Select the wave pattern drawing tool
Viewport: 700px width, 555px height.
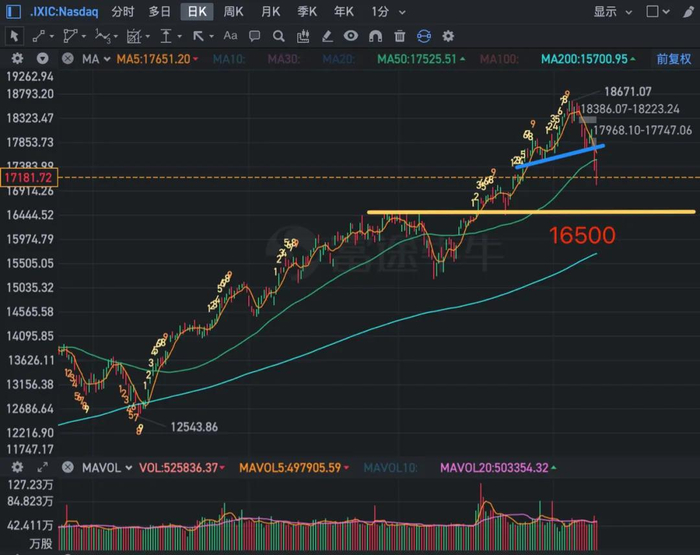pyautogui.click(x=103, y=36)
